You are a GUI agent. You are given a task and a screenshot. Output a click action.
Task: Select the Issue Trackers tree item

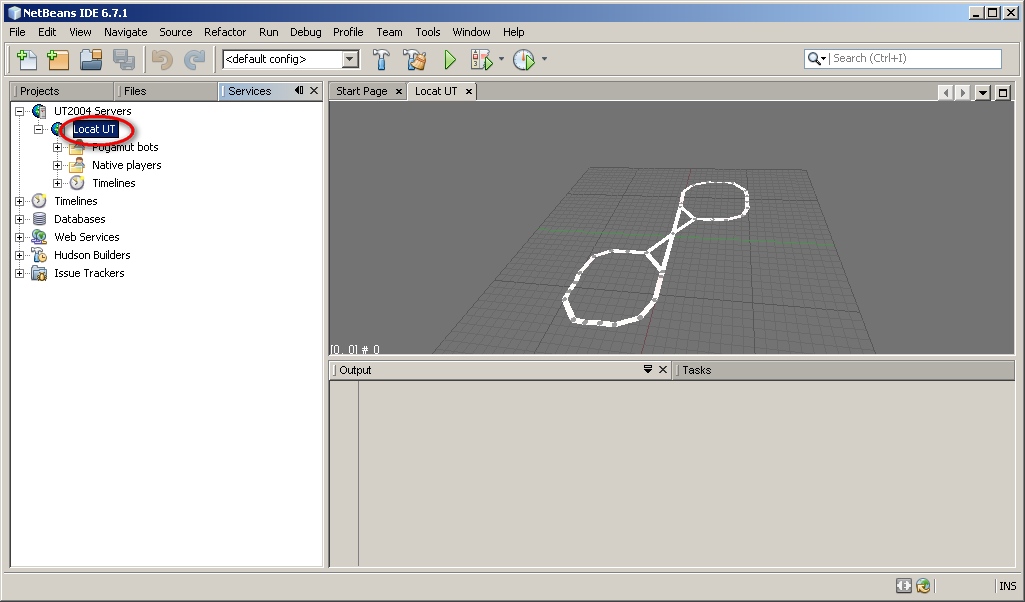tap(89, 273)
